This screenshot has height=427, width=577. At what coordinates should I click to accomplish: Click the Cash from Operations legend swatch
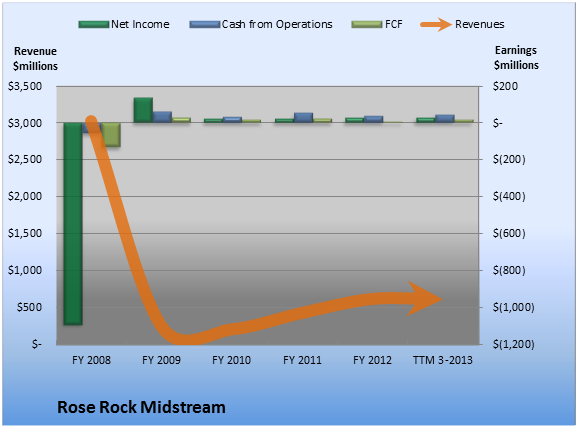(205, 25)
